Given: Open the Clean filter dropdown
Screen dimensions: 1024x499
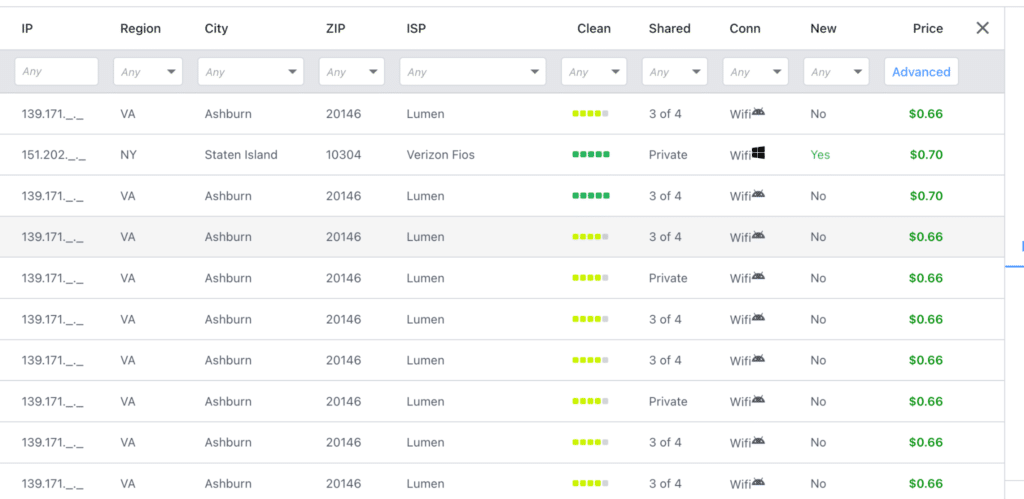Looking at the screenshot, I should (594, 72).
